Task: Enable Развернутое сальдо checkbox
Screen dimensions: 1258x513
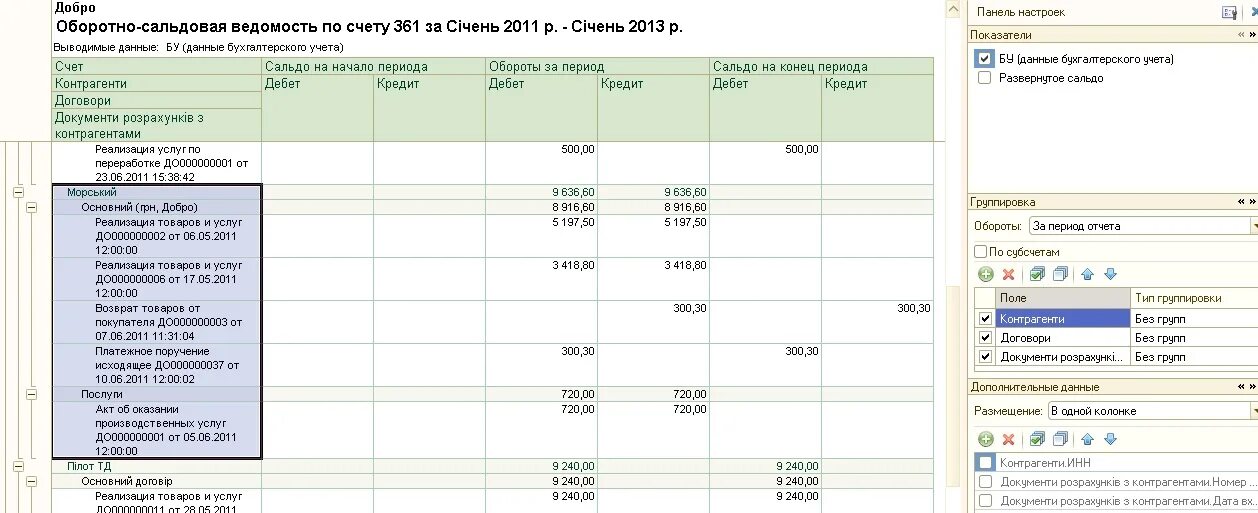Action: tap(985, 78)
